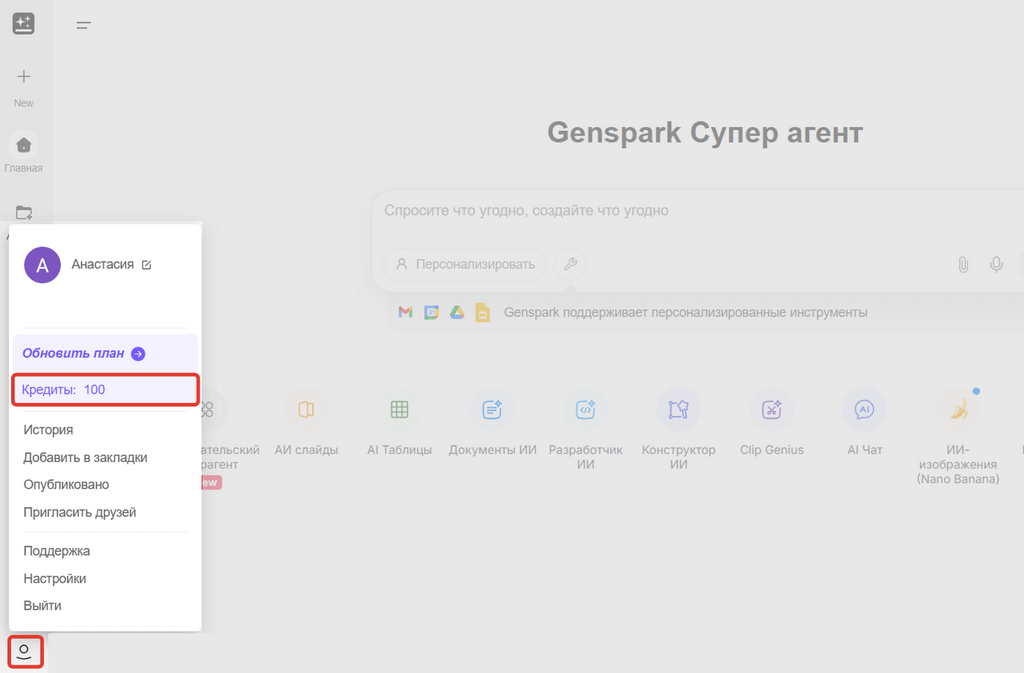Activate the microphone voice input icon

[x=996, y=264]
